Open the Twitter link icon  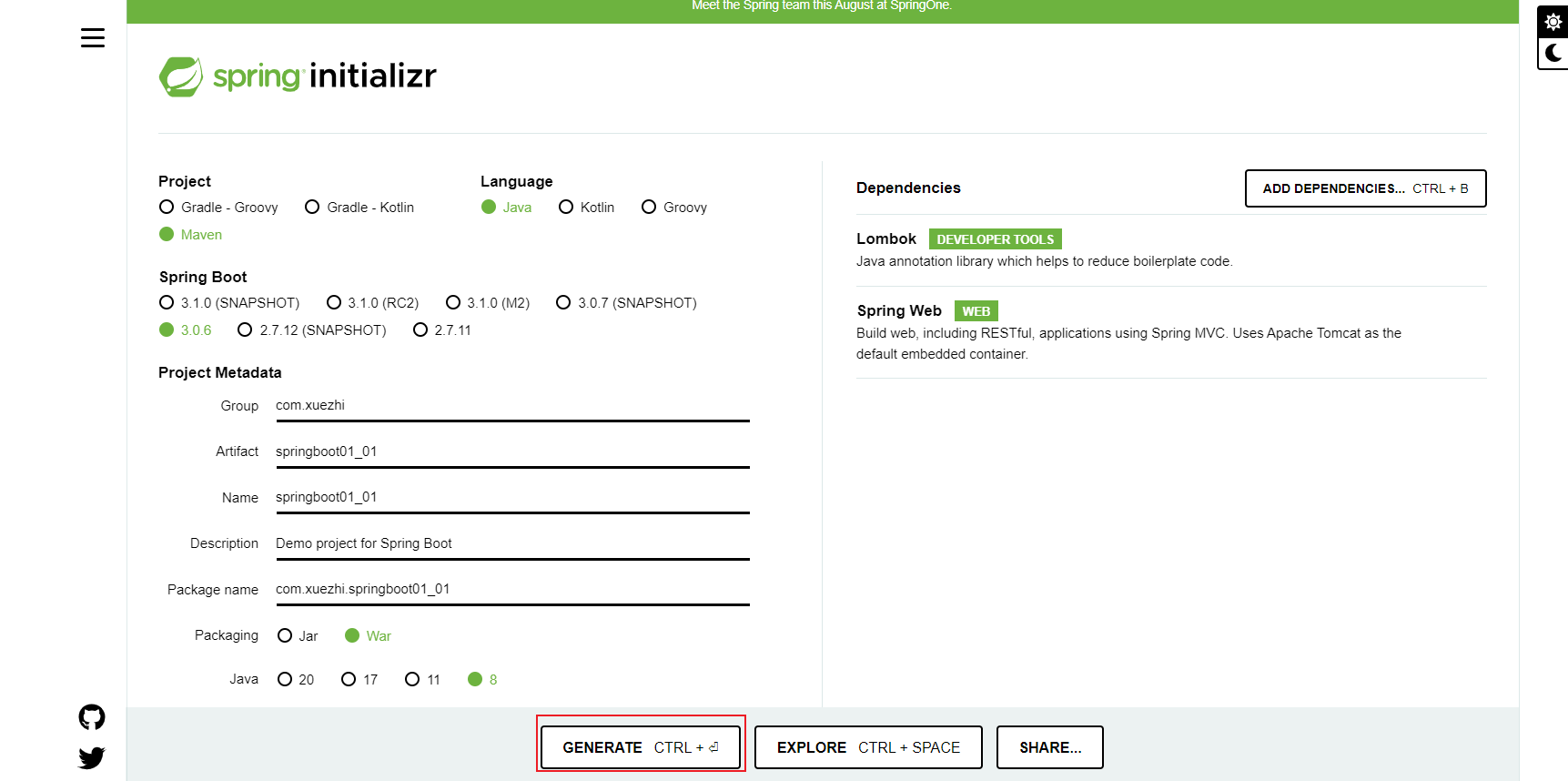point(92,757)
